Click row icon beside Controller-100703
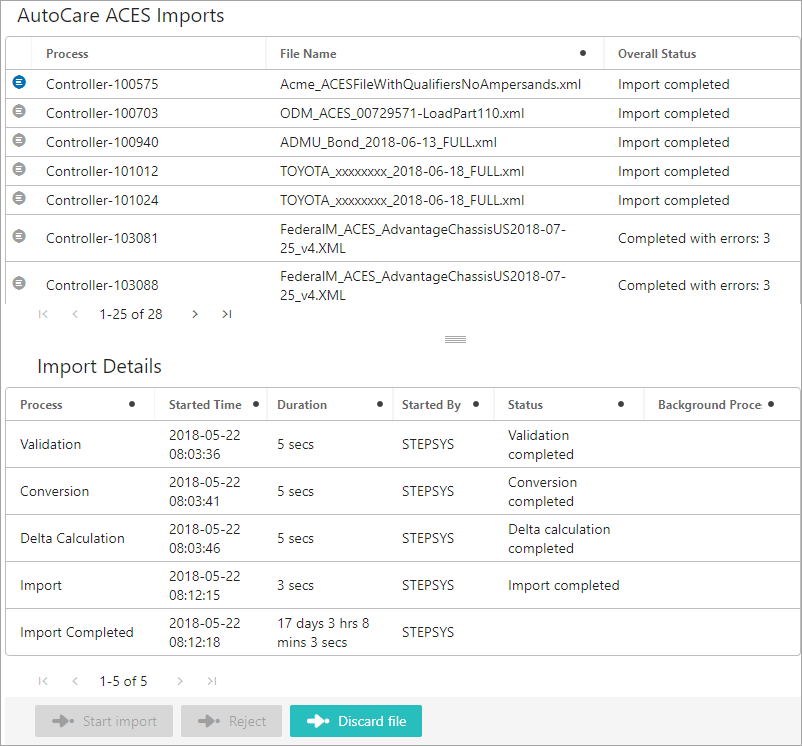 click(19, 111)
